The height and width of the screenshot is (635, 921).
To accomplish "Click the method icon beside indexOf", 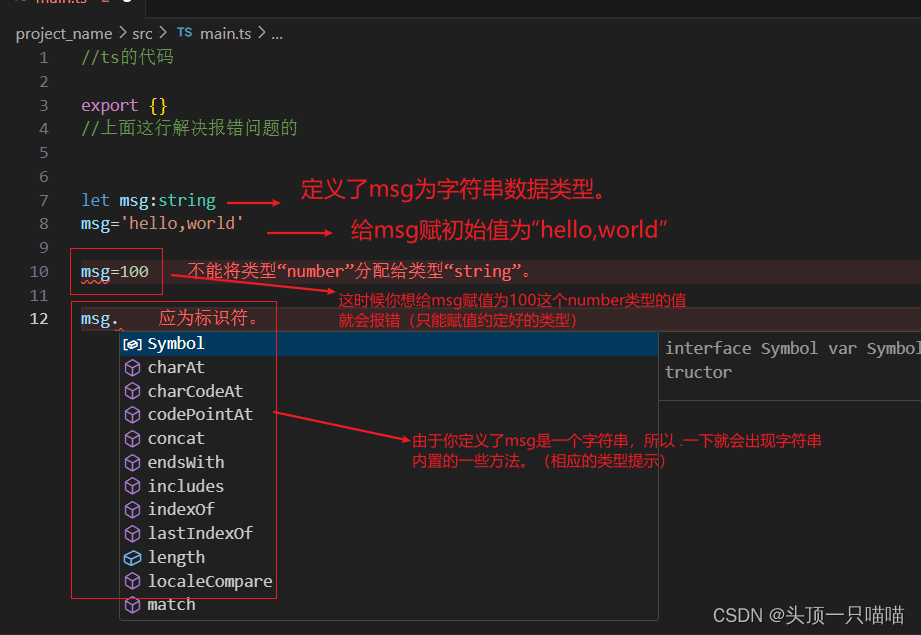I will point(133,510).
